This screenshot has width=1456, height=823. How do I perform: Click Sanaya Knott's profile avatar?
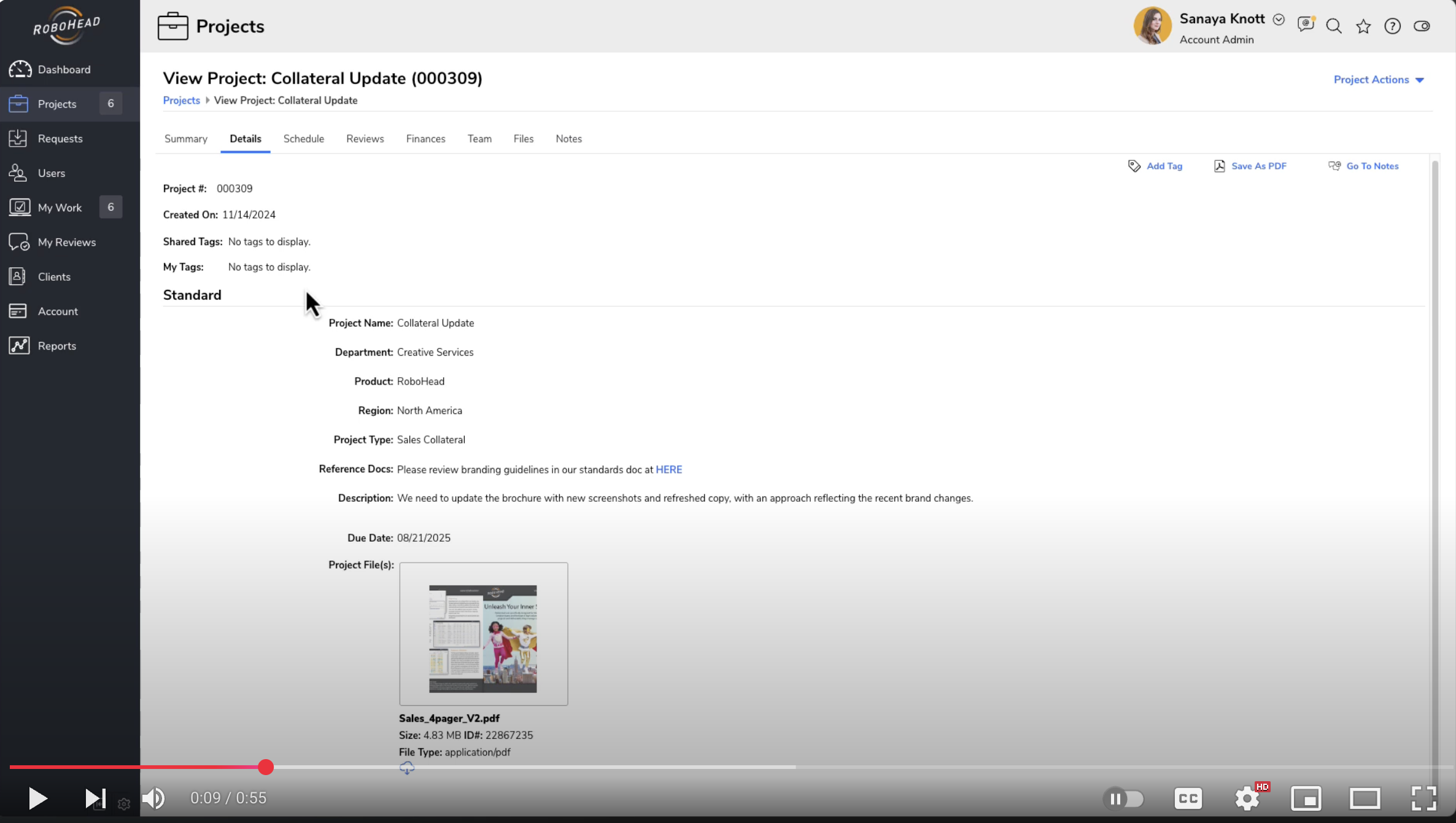click(1152, 26)
